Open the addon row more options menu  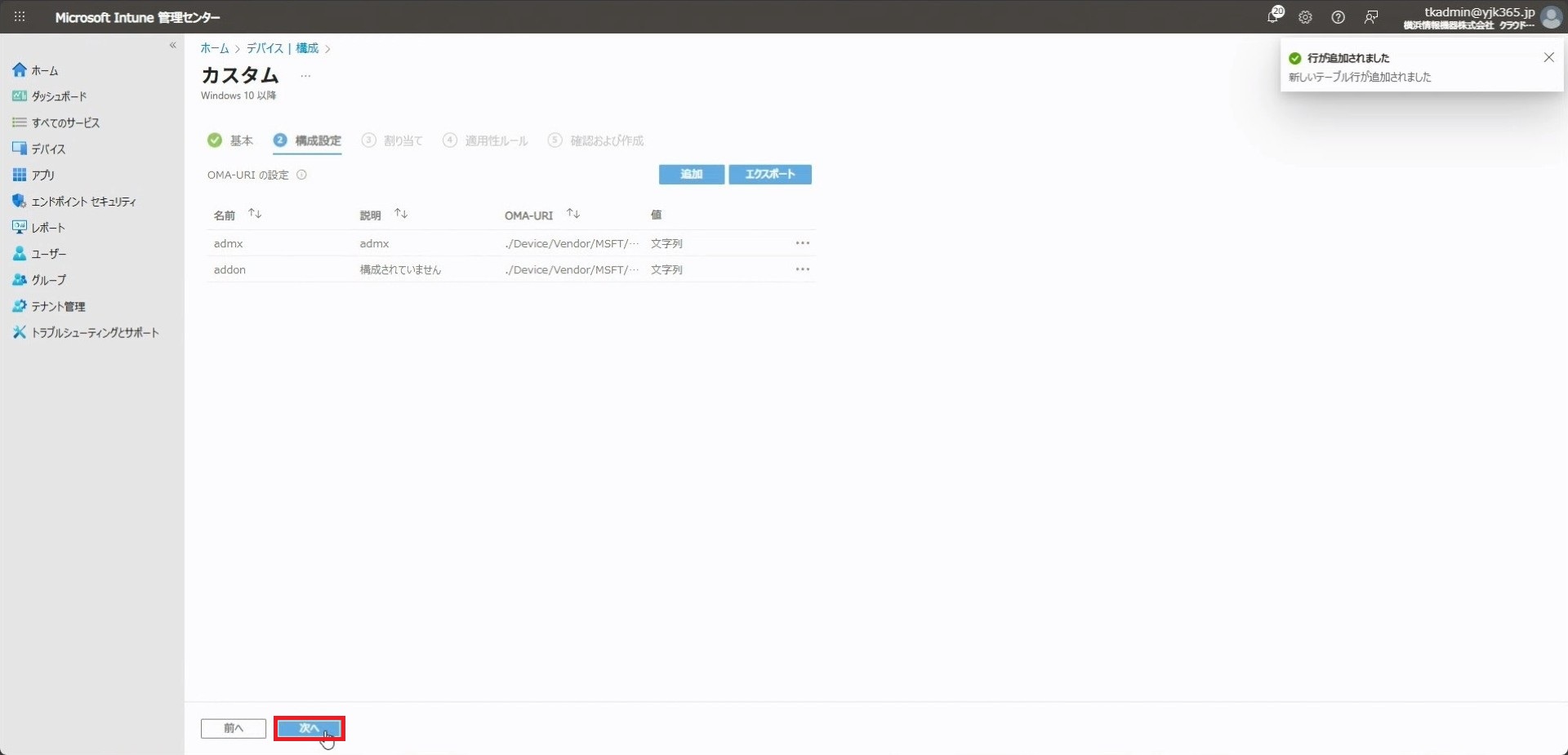coord(802,269)
